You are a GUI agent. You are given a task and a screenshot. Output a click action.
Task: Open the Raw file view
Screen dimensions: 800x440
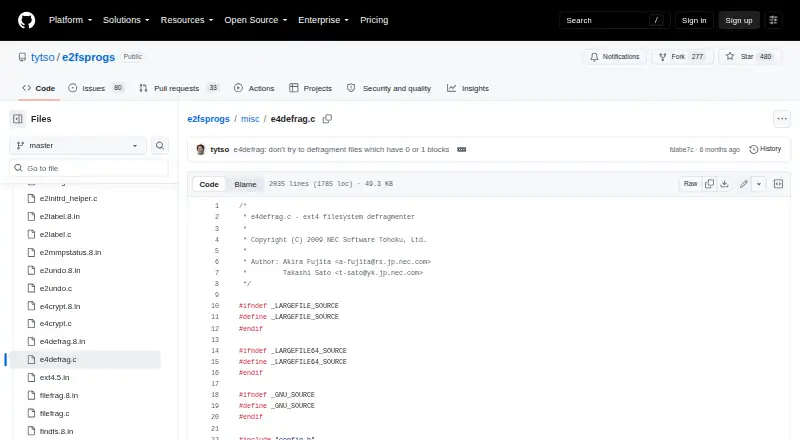(x=690, y=184)
